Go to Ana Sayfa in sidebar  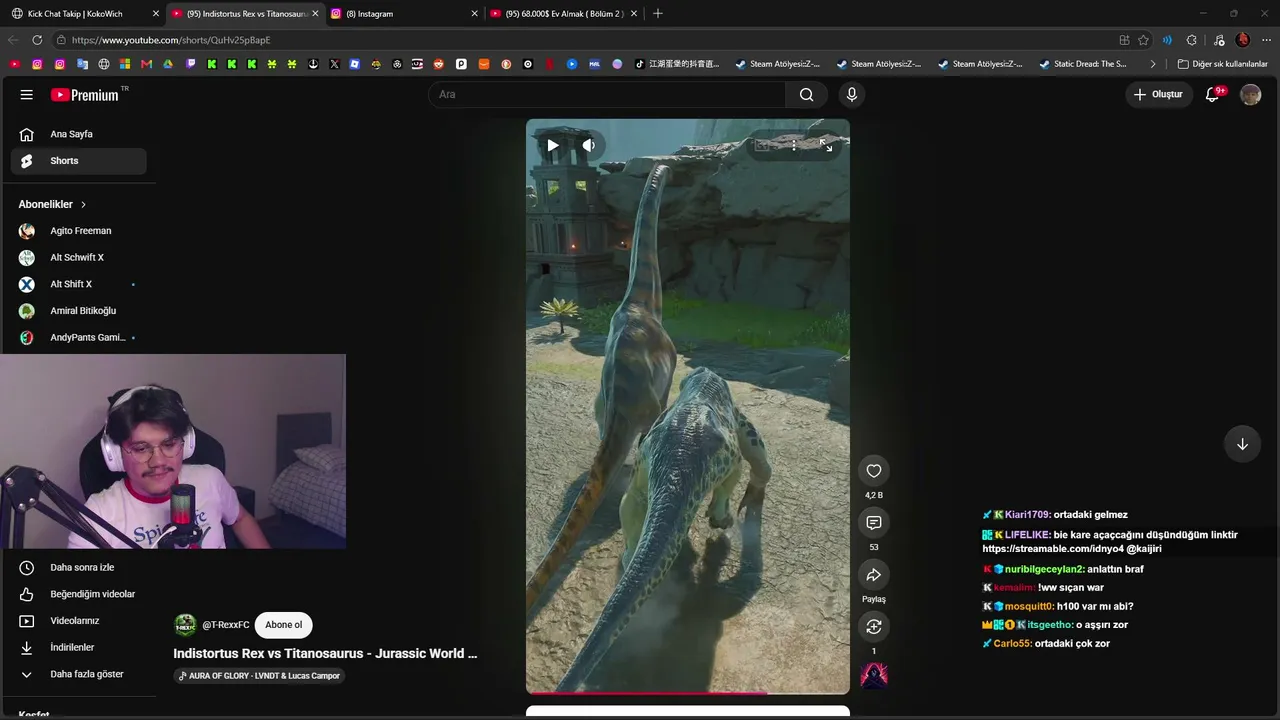78,134
